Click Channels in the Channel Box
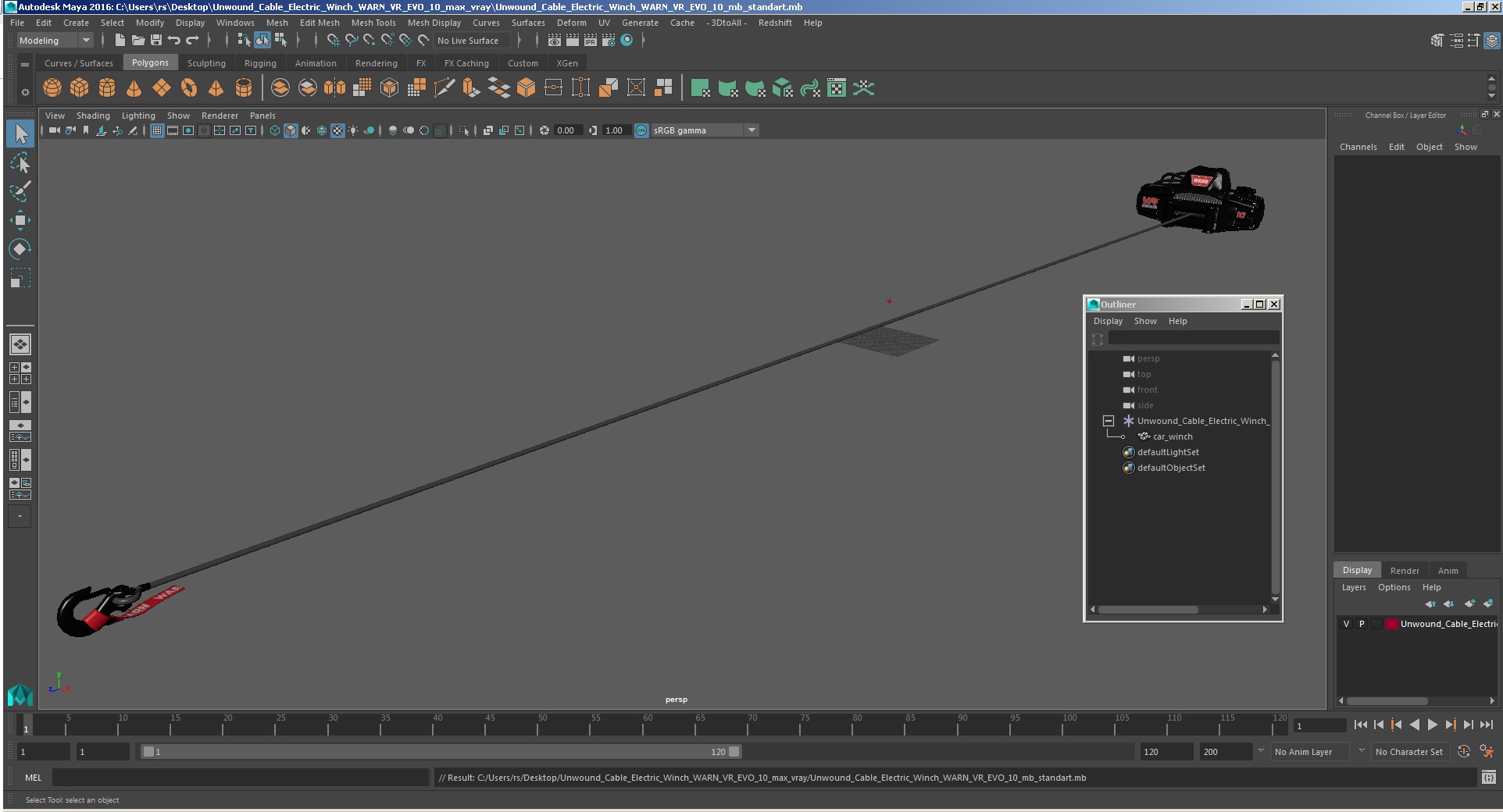The width and height of the screenshot is (1503, 812). tap(1358, 147)
